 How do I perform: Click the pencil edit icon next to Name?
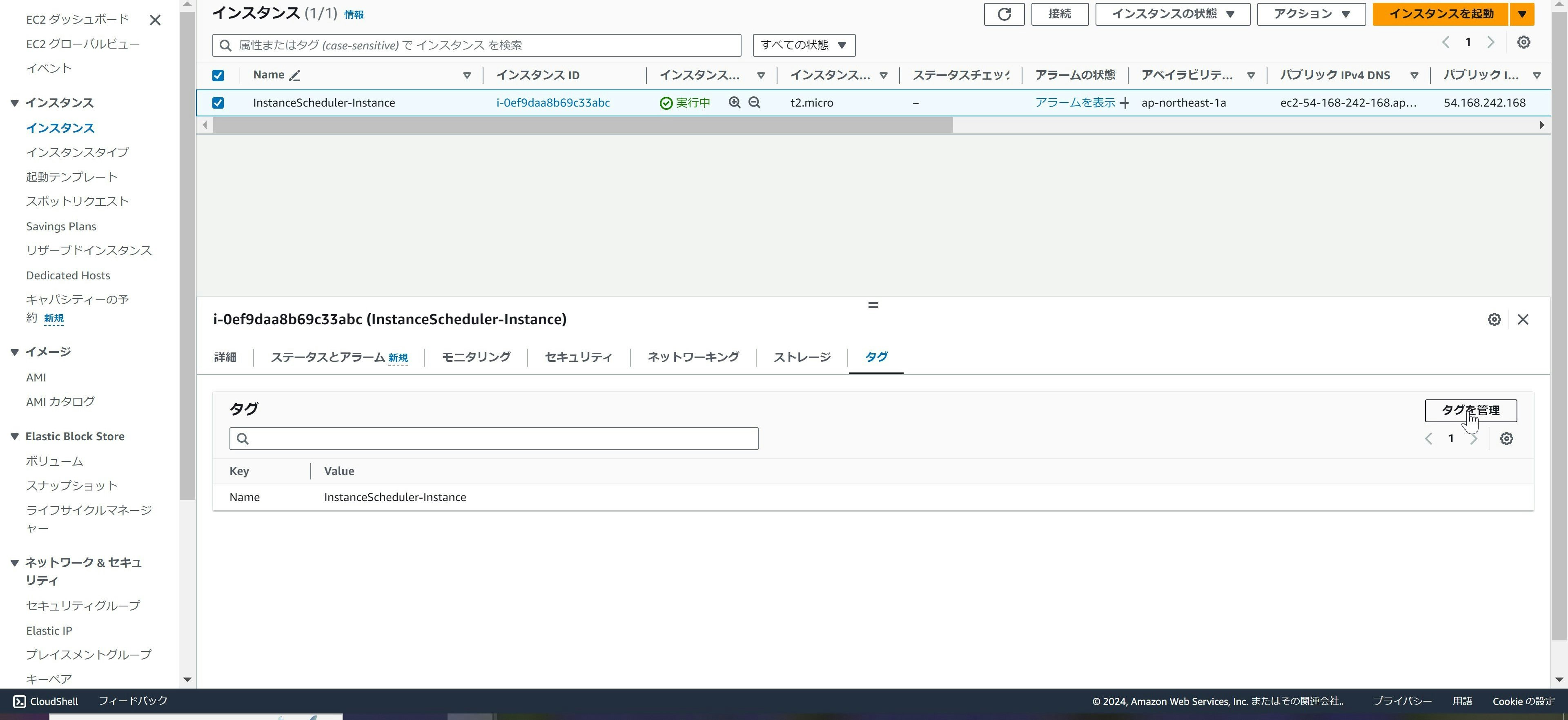click(295, 76)
